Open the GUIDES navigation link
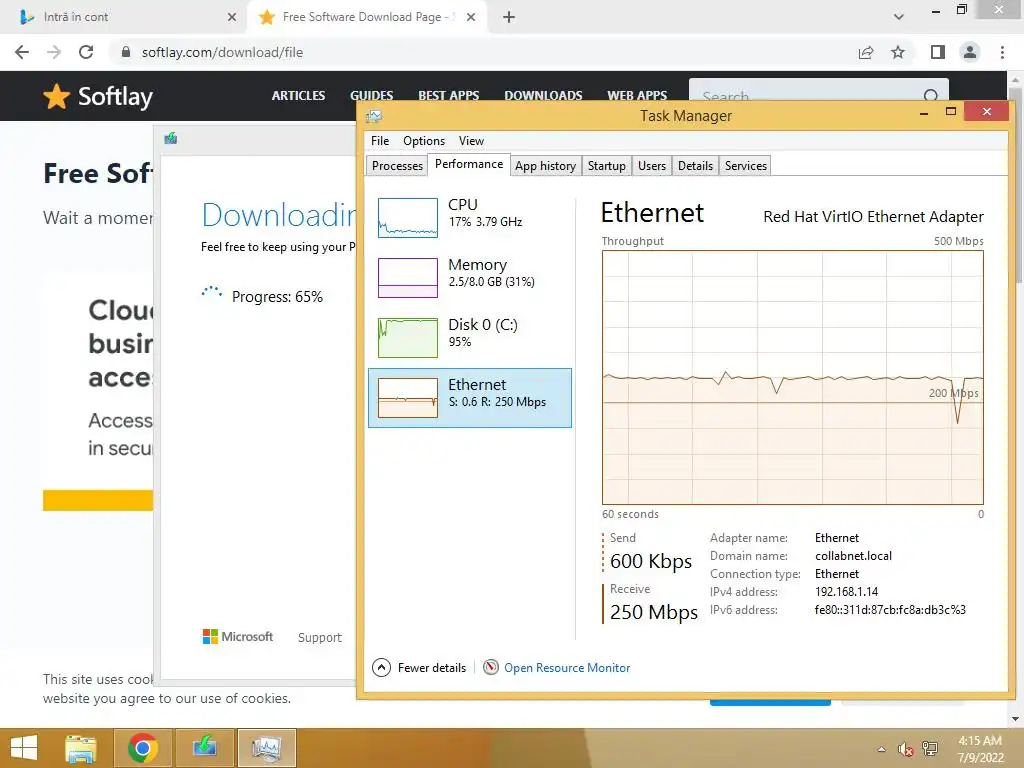This screenshot has width=1024, height=768. tap(372, 95)
